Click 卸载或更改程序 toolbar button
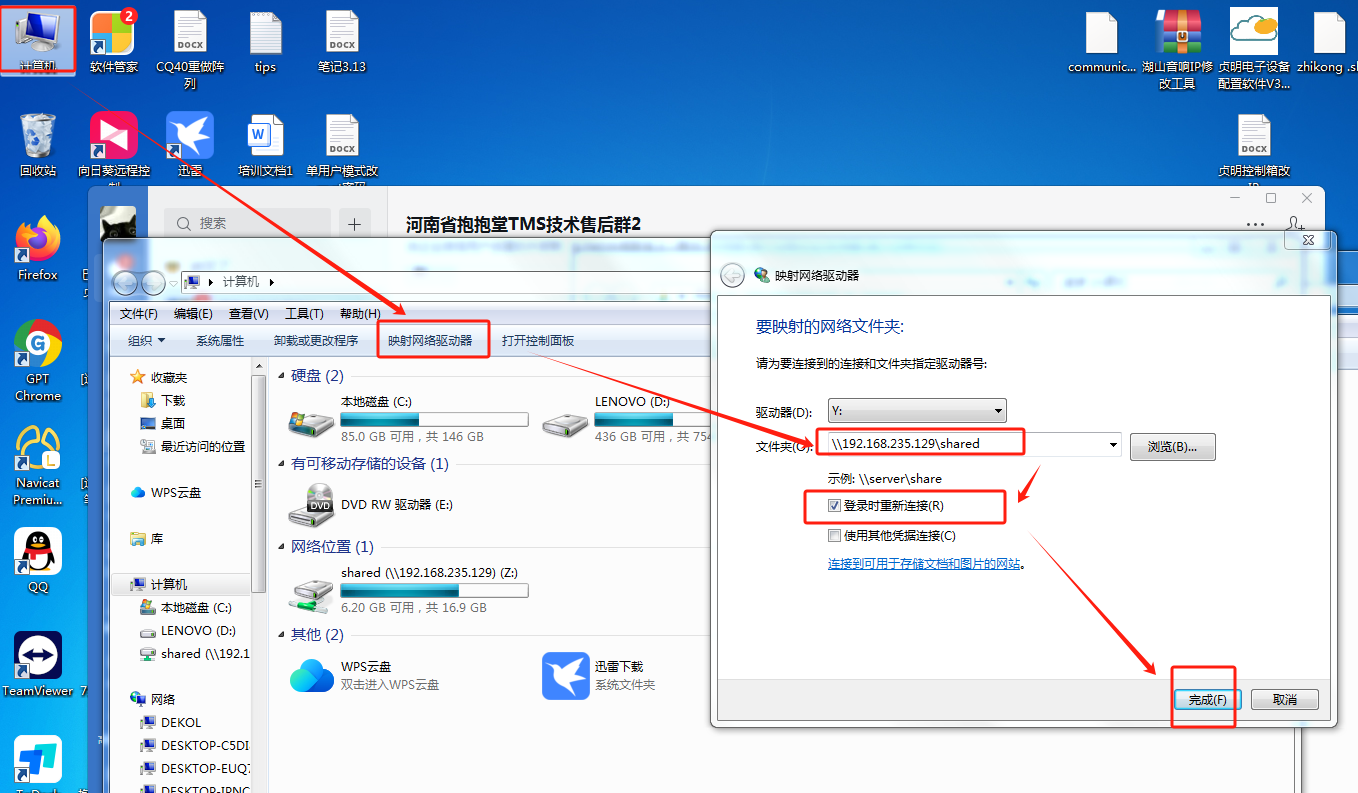 pos(316,341)
